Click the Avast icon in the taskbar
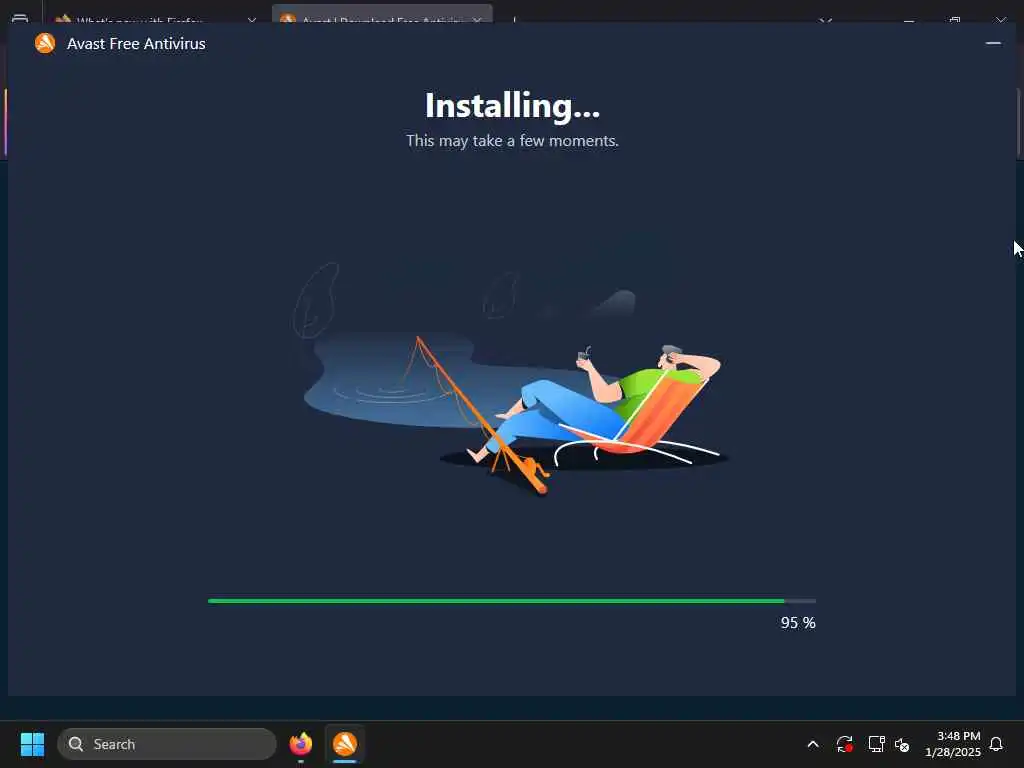The width and height of the screenshot is (1024, 768). pyautogui.click(x=345, y=744)
